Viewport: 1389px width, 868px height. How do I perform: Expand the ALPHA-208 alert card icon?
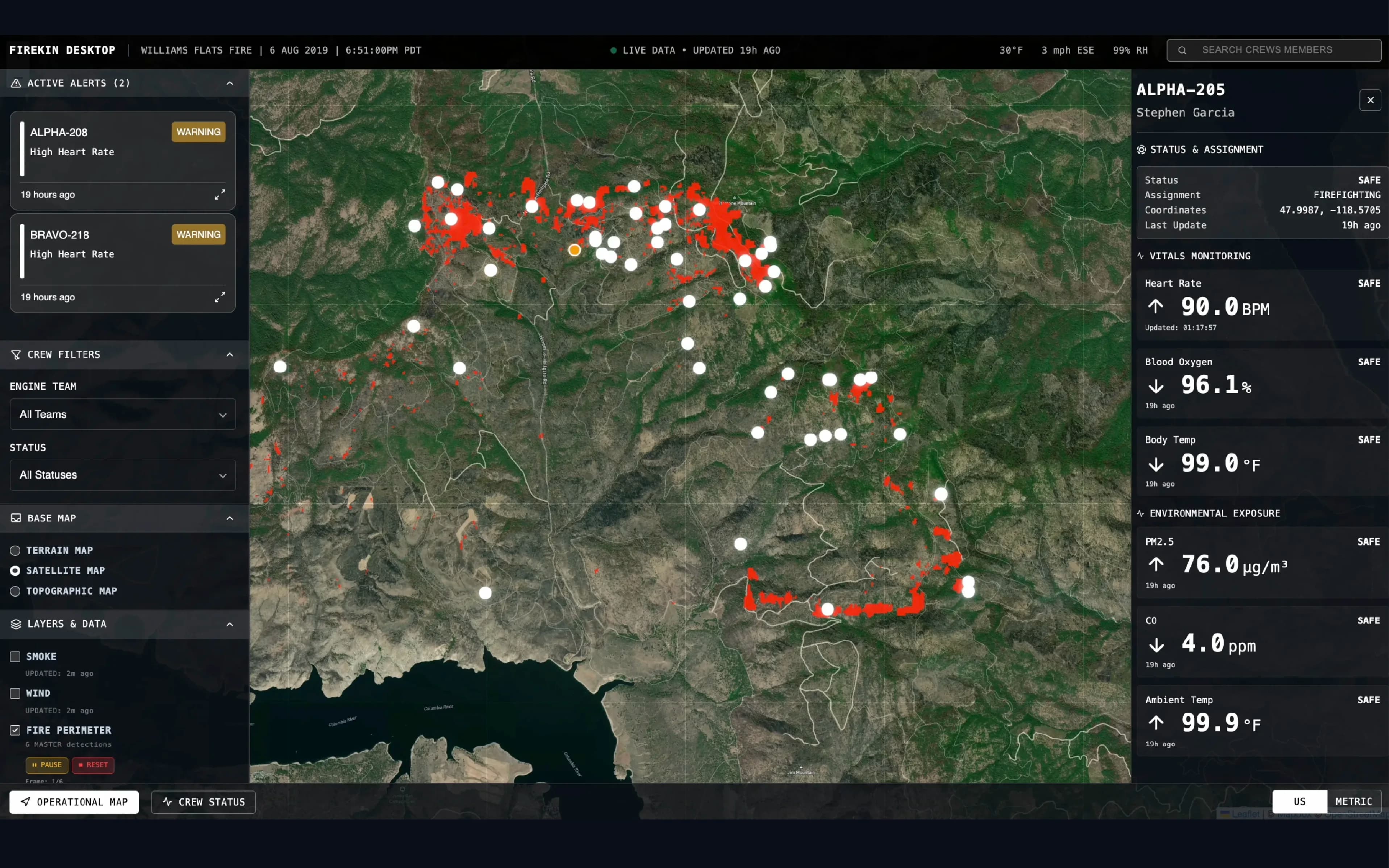(220, 195)
